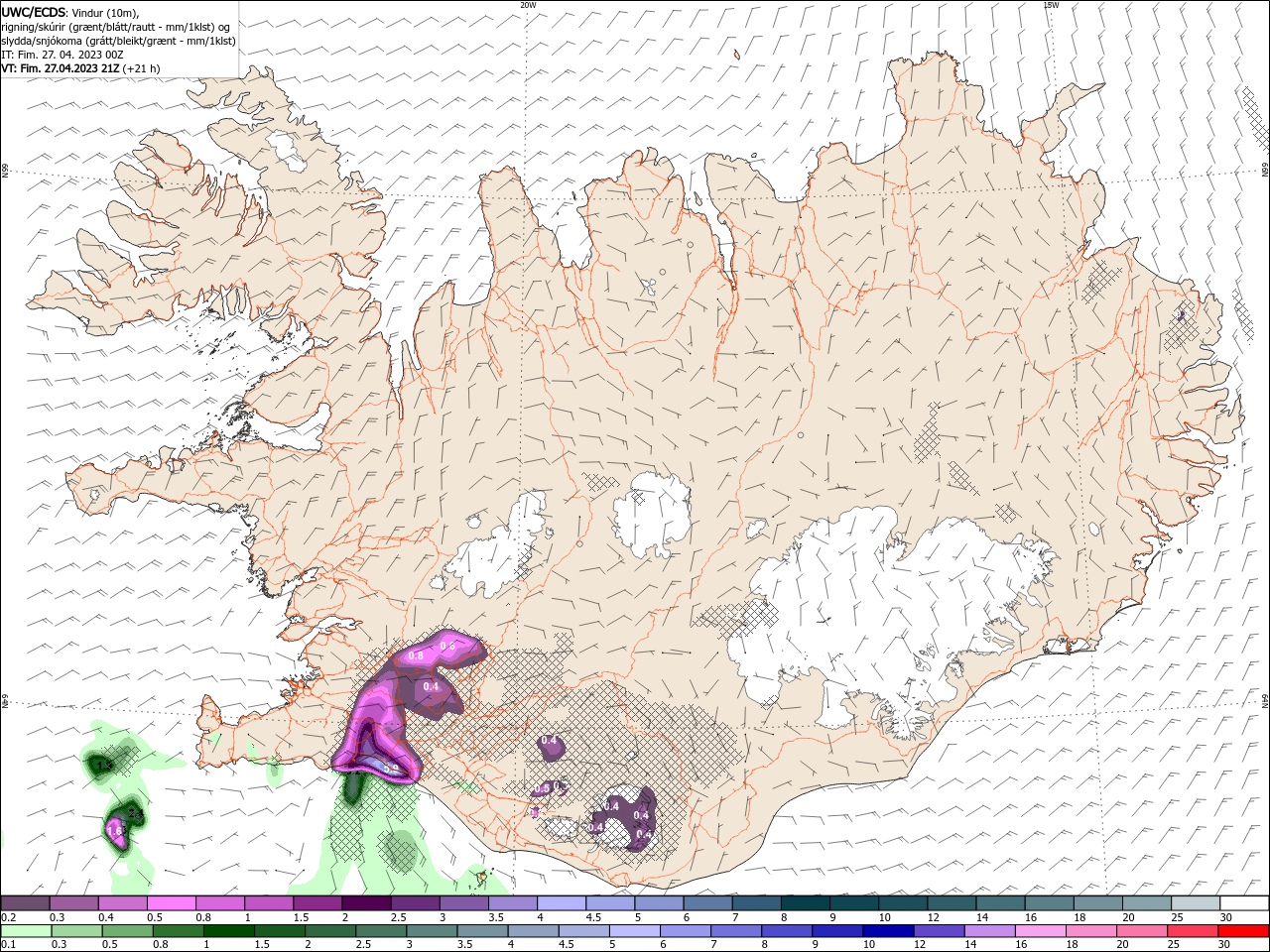1270x952 pixels.
Task: Select the dark mauve 0.2 swatch in top legend
Action: tap(26, 903)
